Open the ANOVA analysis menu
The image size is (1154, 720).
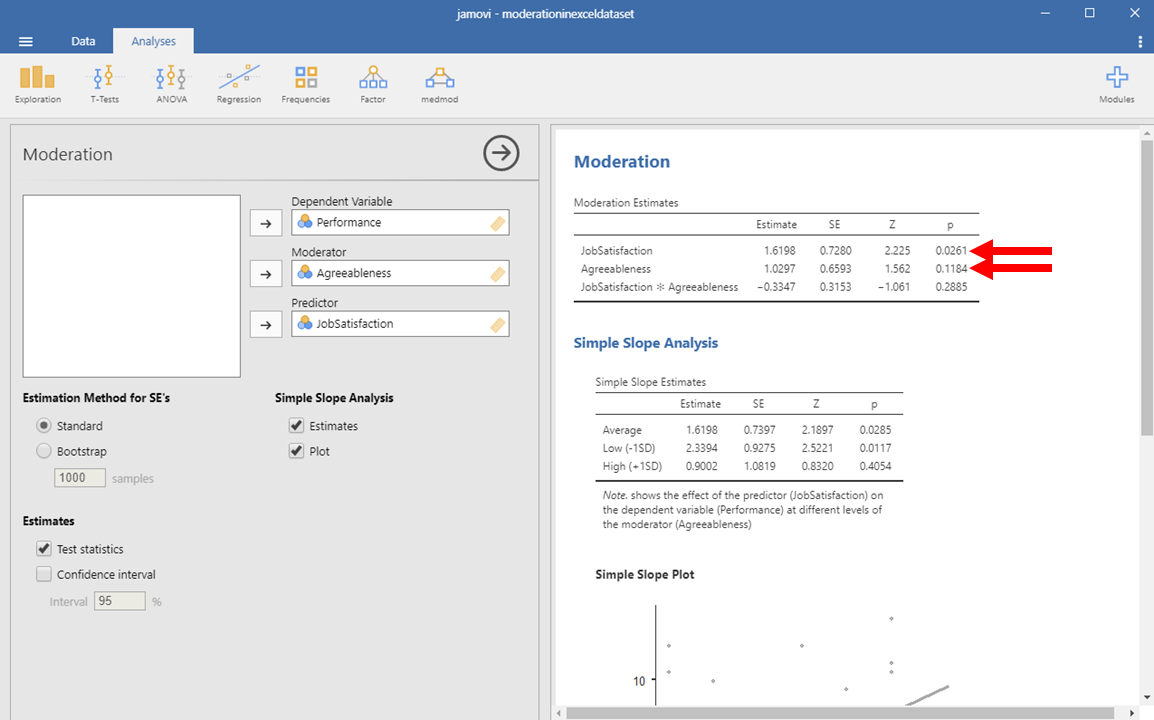(x=171, y=84)
